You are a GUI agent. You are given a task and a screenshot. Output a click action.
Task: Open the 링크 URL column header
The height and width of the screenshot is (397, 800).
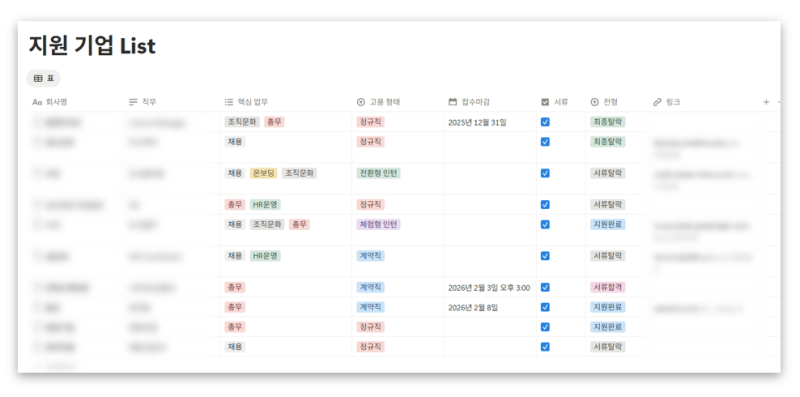pyautogui.click(x=666, y=102)
